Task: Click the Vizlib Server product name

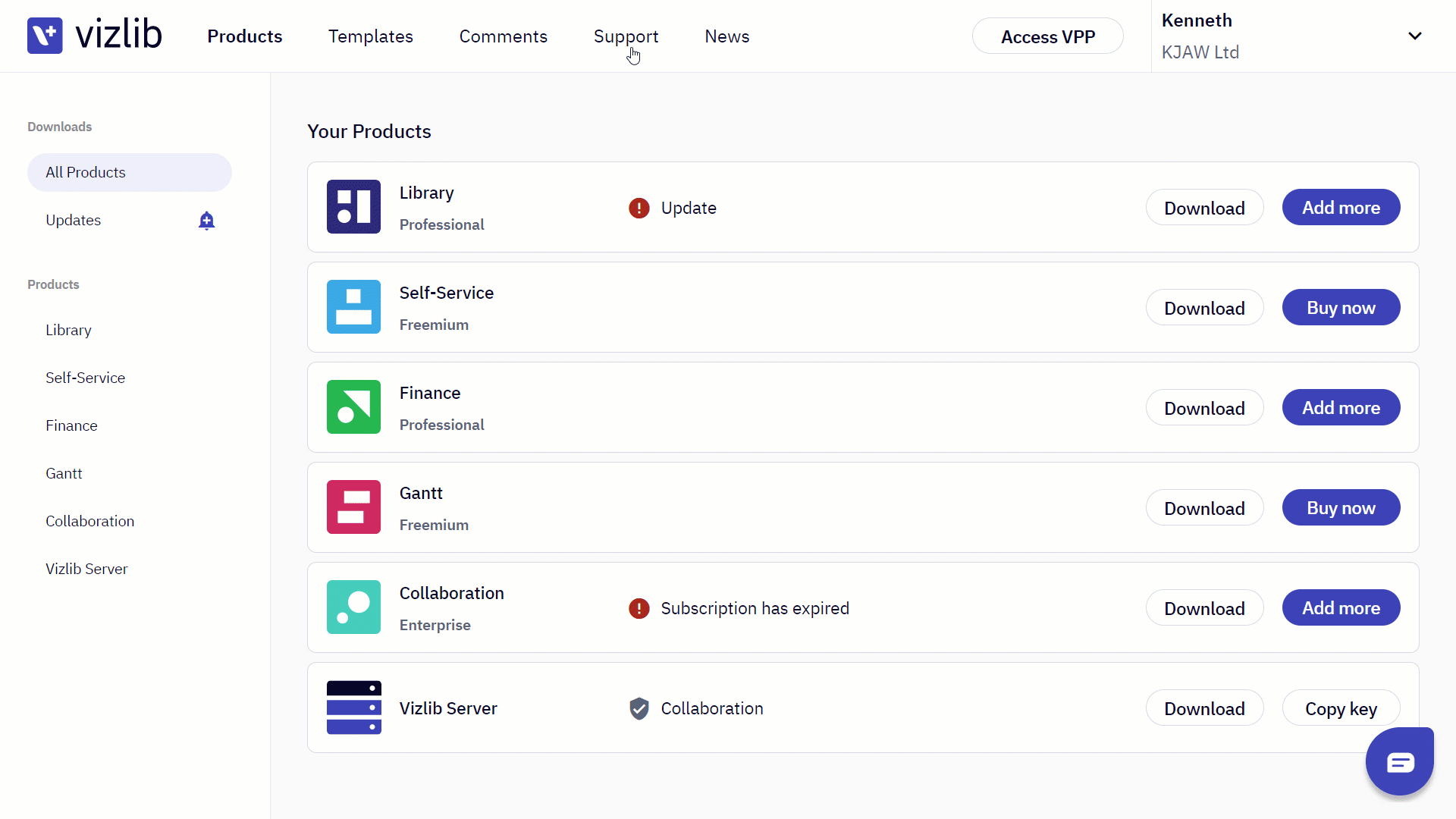Action: tap(448, 708)
